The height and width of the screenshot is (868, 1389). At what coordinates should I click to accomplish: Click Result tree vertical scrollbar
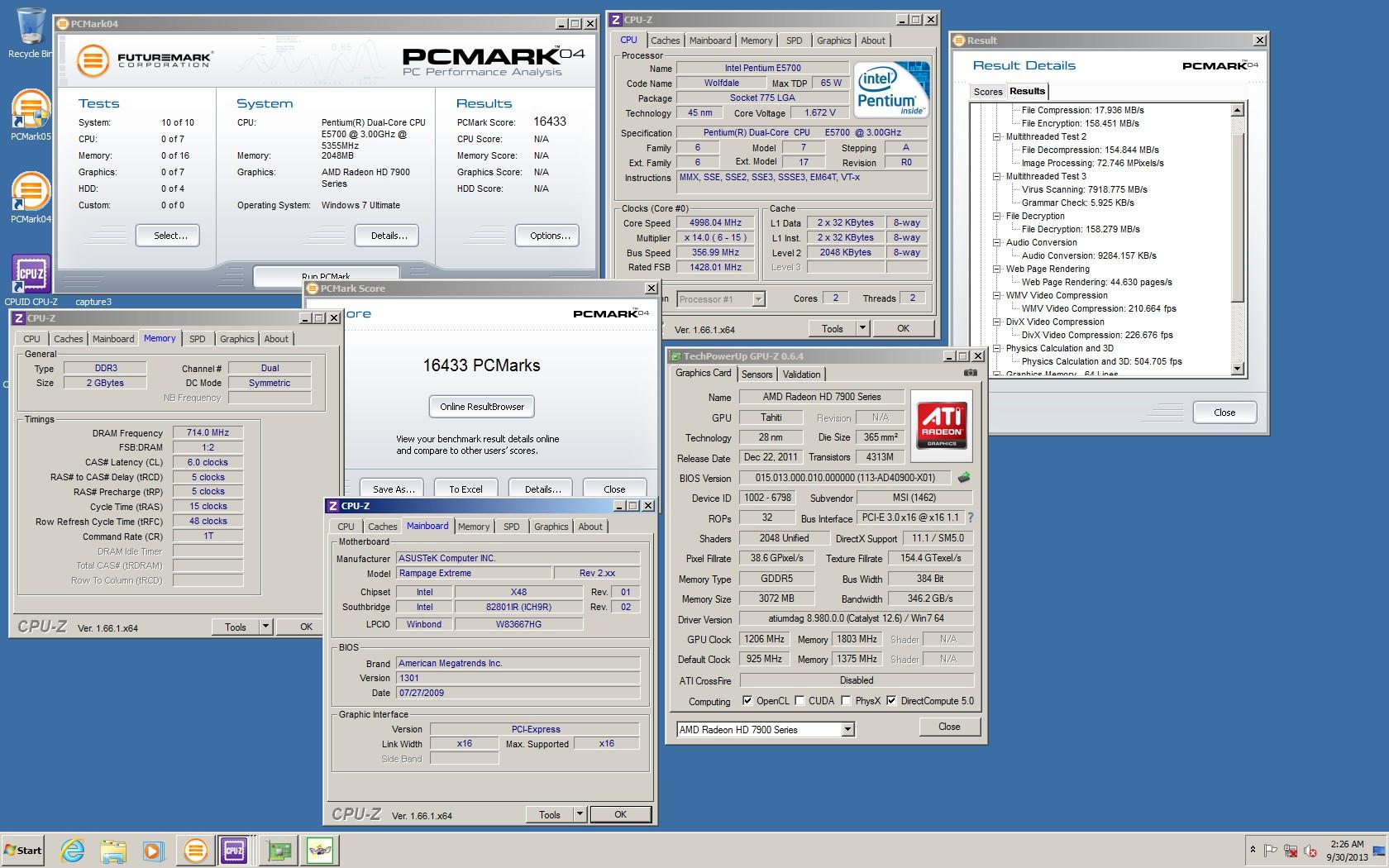1238,240
